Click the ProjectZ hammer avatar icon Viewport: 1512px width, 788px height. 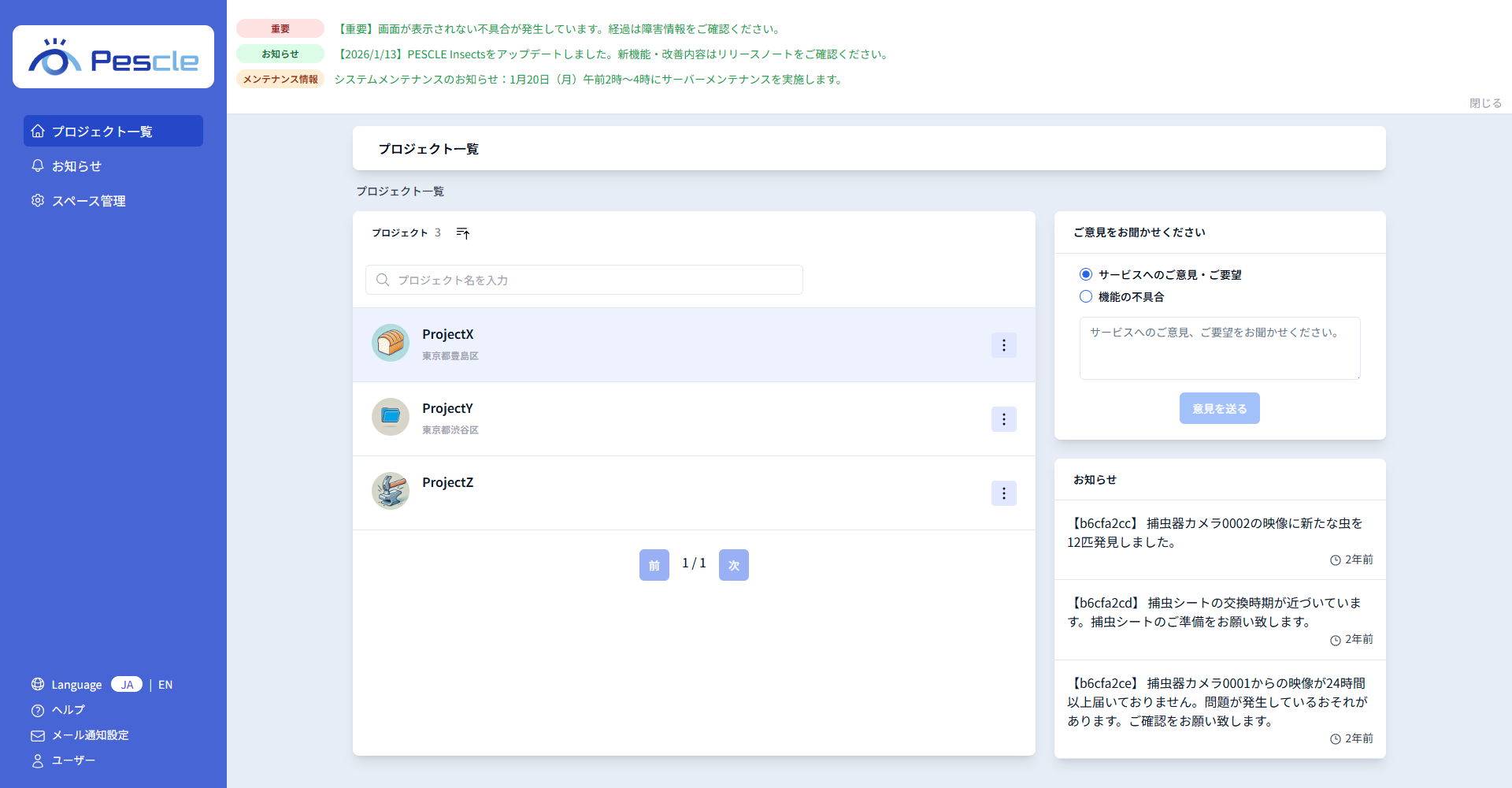[x=391, y=491]
